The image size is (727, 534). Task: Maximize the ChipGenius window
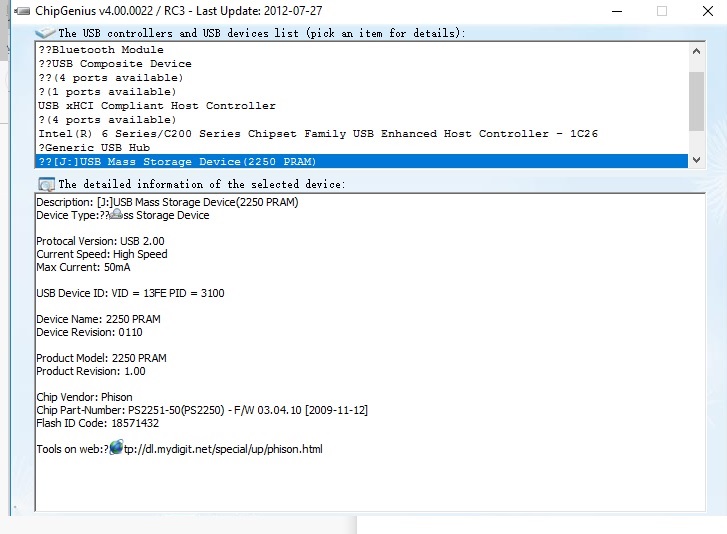tap(662, 11)
